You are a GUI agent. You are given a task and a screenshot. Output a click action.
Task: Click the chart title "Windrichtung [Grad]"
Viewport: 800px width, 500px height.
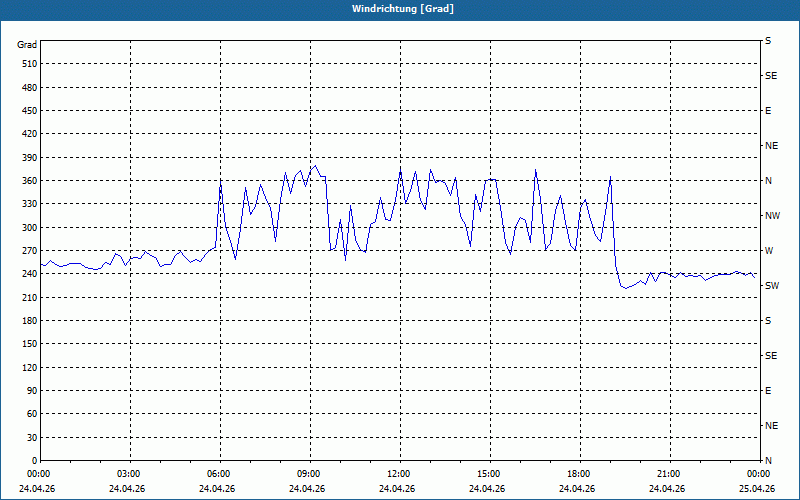403,9
